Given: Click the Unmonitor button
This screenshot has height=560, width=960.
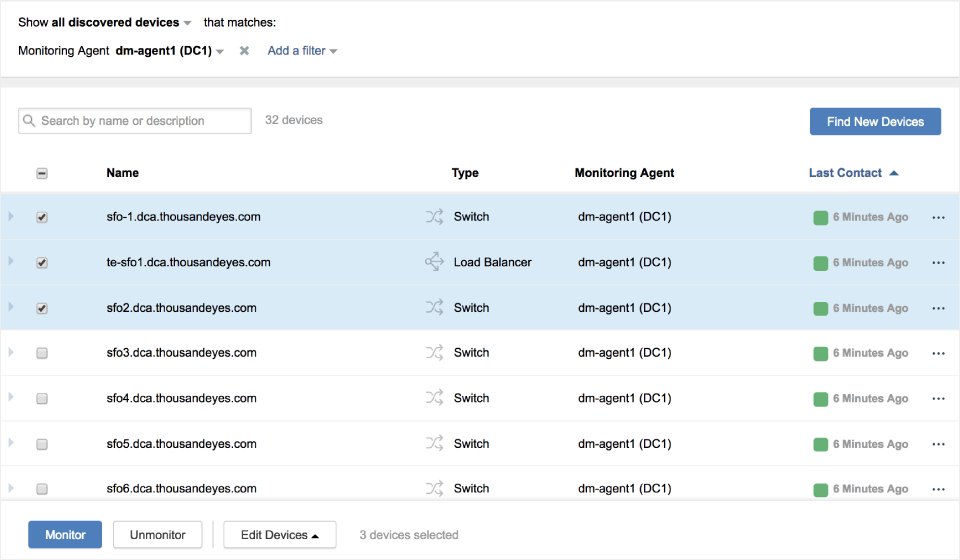Looking at the screenshot, I should [157, 535].
